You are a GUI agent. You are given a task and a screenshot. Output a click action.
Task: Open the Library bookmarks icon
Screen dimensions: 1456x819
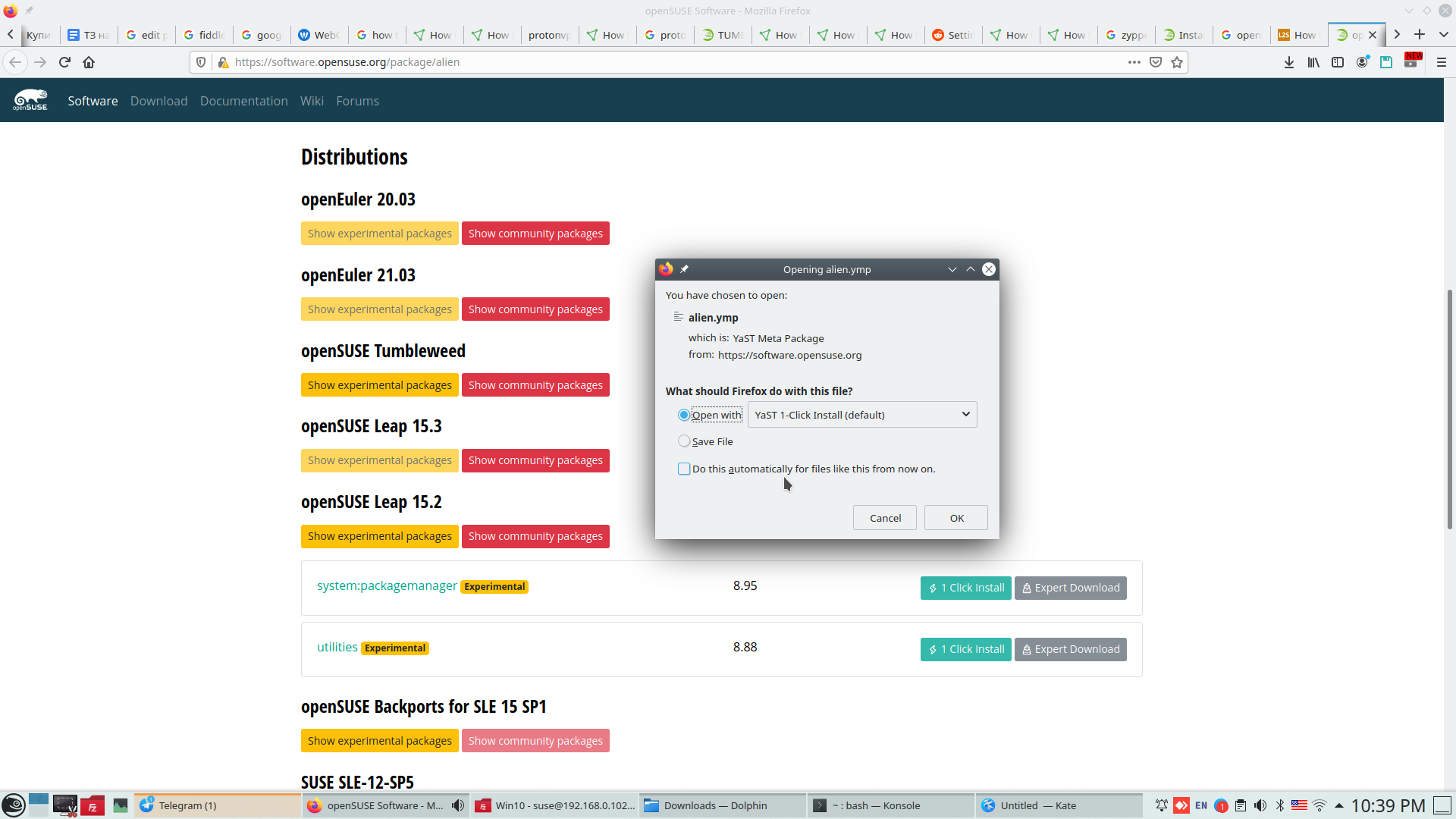coord(1313,62)
